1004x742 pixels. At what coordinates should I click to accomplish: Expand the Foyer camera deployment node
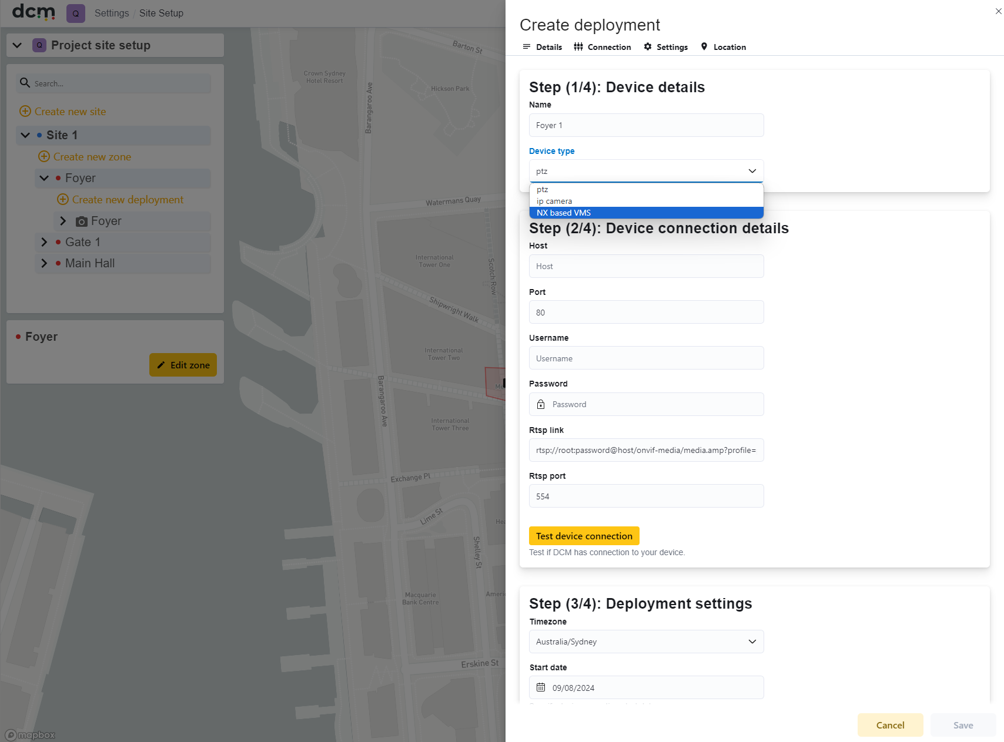(63, 221)
